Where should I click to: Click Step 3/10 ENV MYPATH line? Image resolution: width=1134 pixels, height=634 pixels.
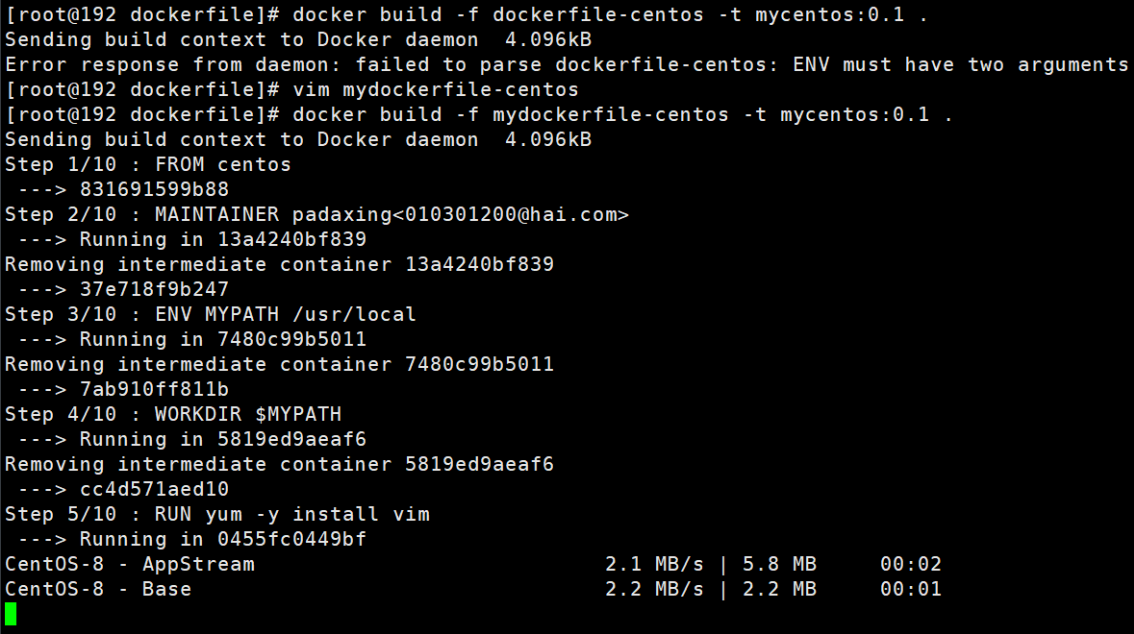click(x=210, y=314)
